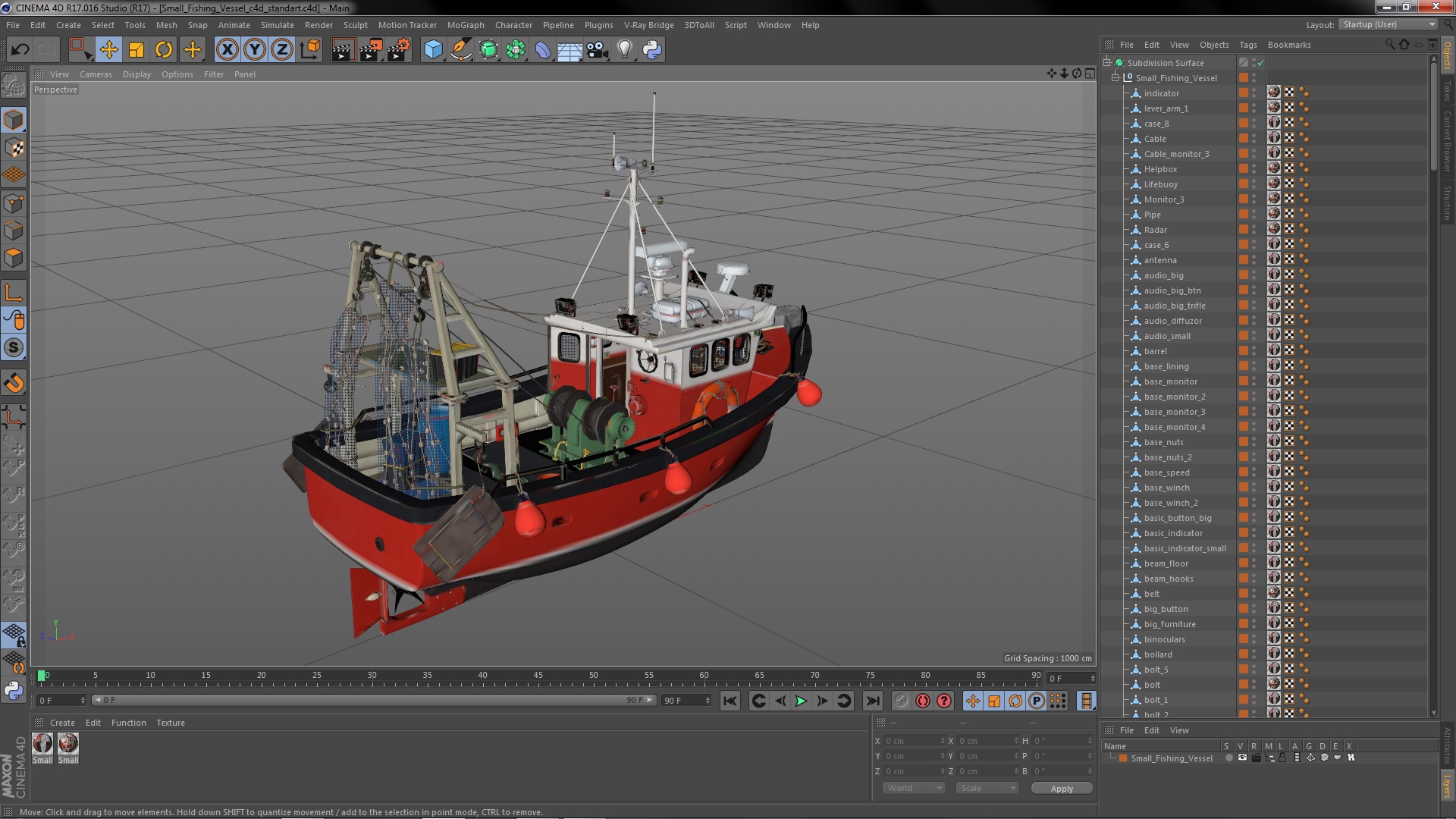Click the Scale tool icon
The image size is (1456, 819).
click(x=136, y=50)
